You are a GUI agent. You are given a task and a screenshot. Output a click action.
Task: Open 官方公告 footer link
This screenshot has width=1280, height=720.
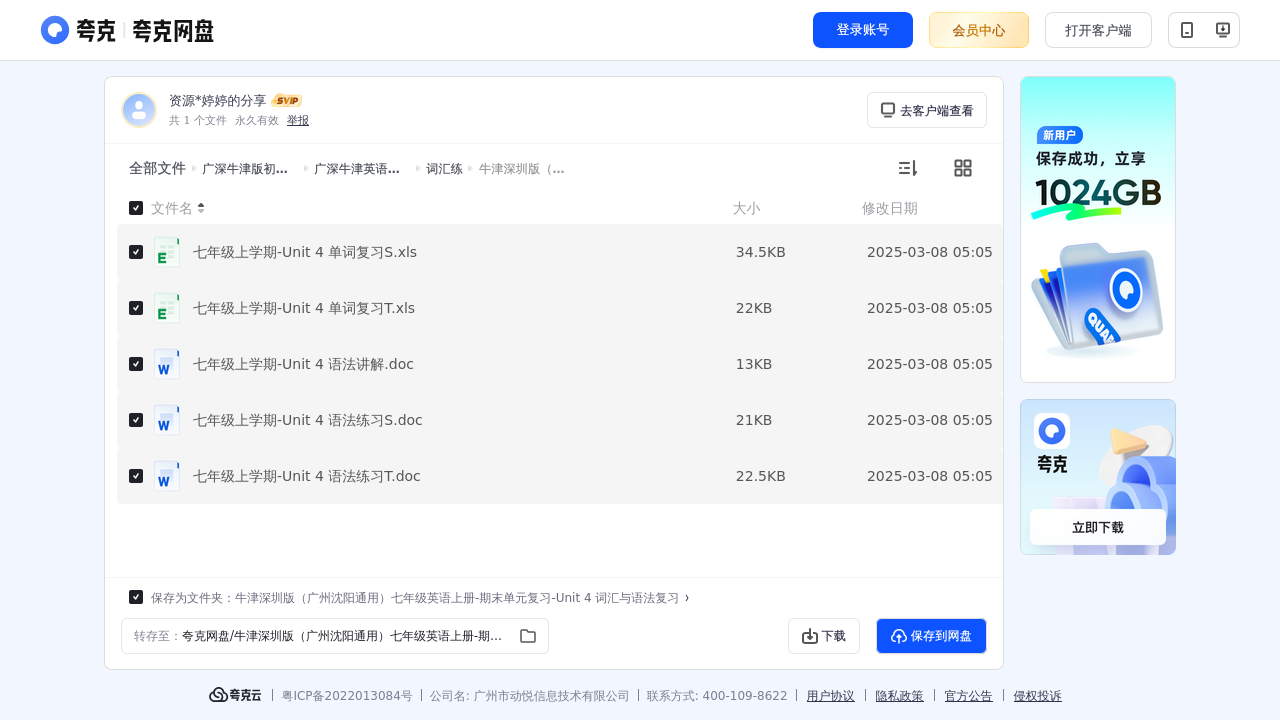coord(969,696)
